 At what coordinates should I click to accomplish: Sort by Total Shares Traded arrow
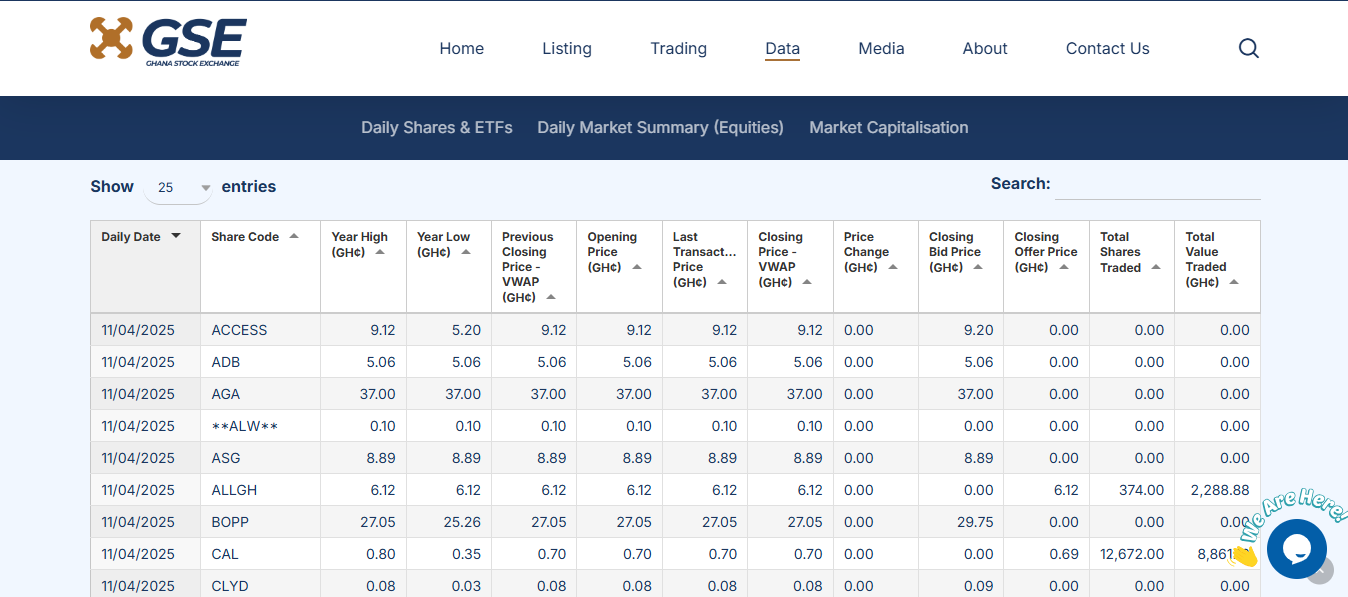coord(1156,267)
